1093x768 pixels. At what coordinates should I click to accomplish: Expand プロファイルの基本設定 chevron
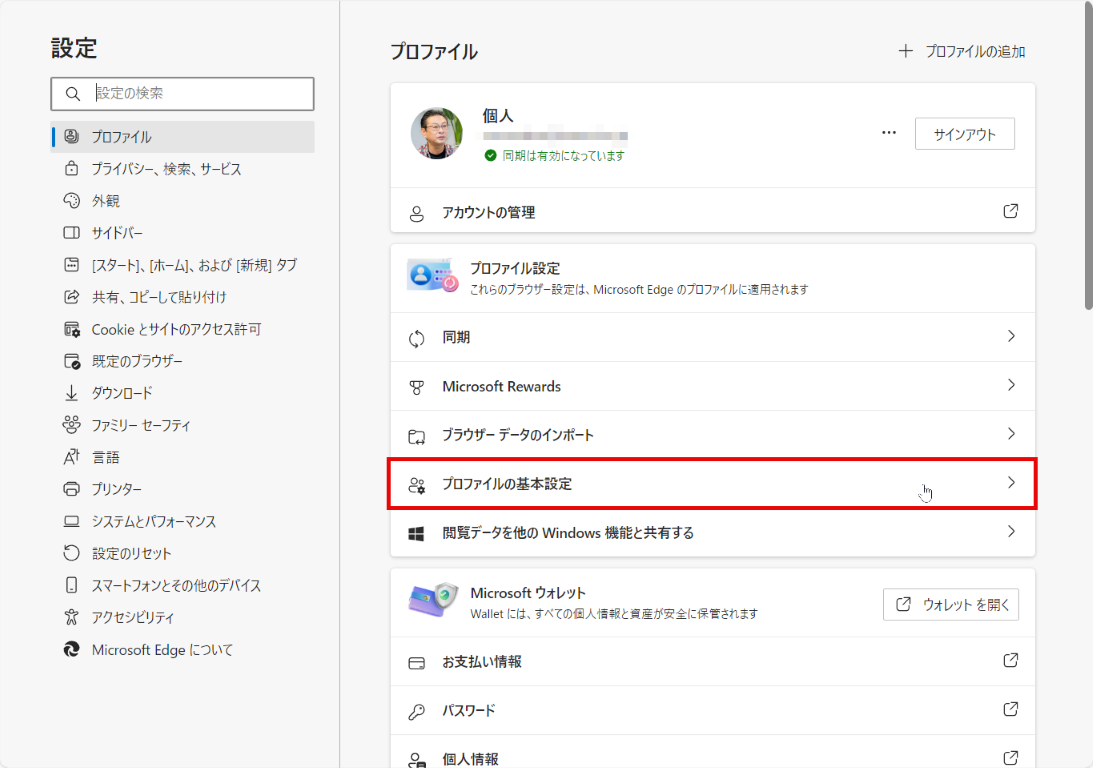point(1011,483)
